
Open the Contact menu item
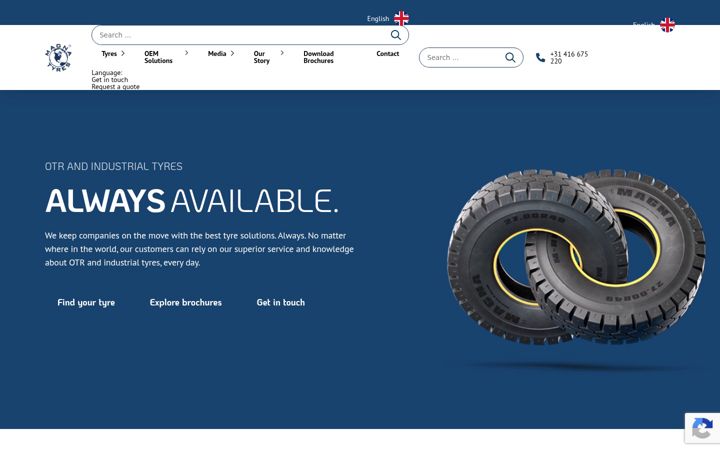pyautogui.click(x=388, y=54)
